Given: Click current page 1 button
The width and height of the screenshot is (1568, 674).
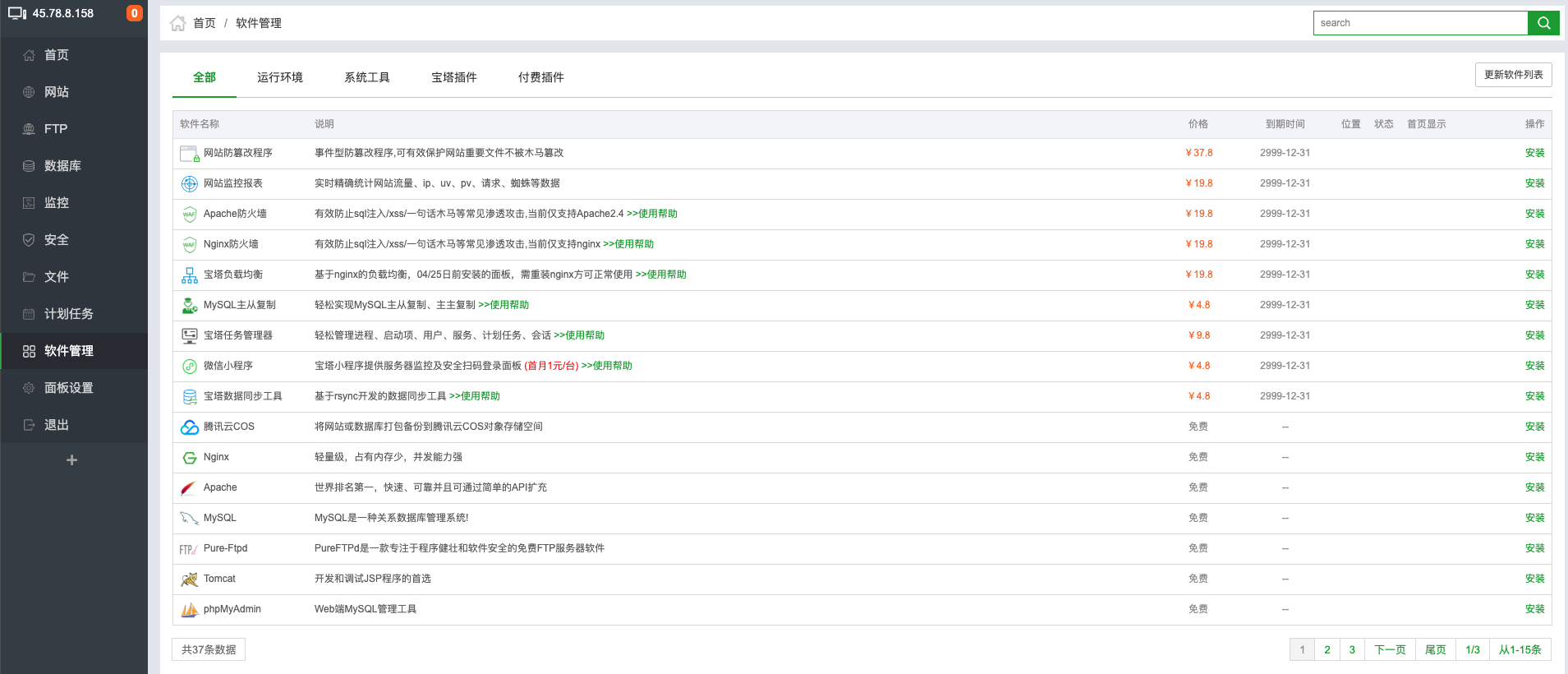Looking at the screenshot, I should click(x=1302, y=649).
